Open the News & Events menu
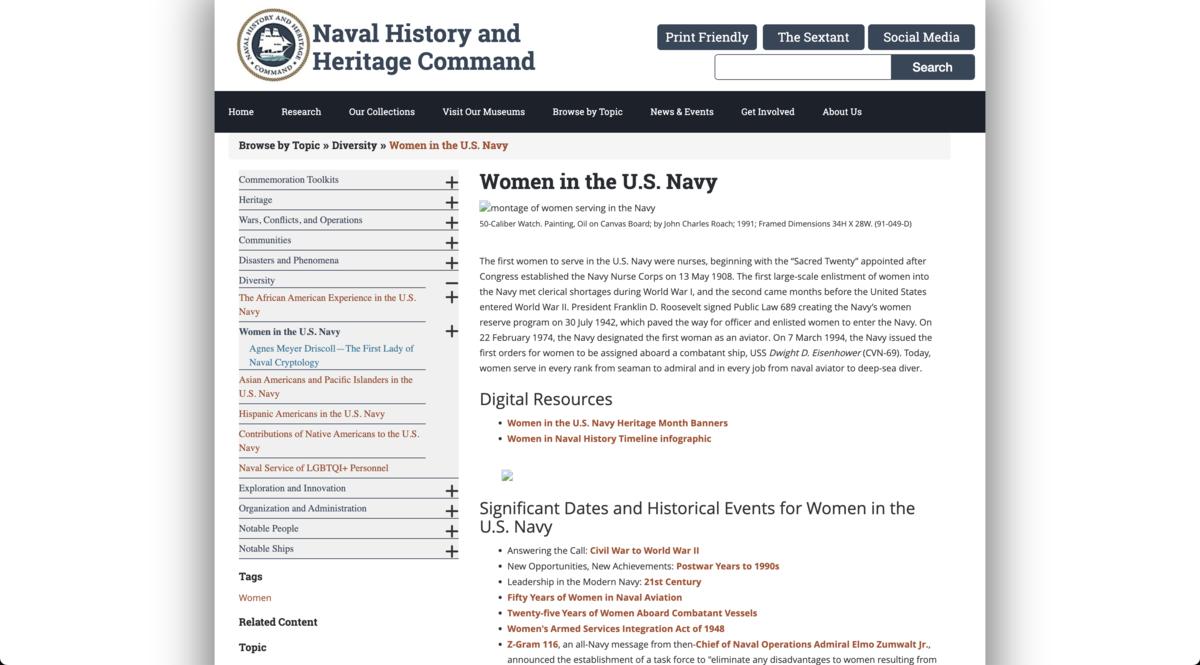The width and height of the screenshot is (1200, 665). pos(681,111)
